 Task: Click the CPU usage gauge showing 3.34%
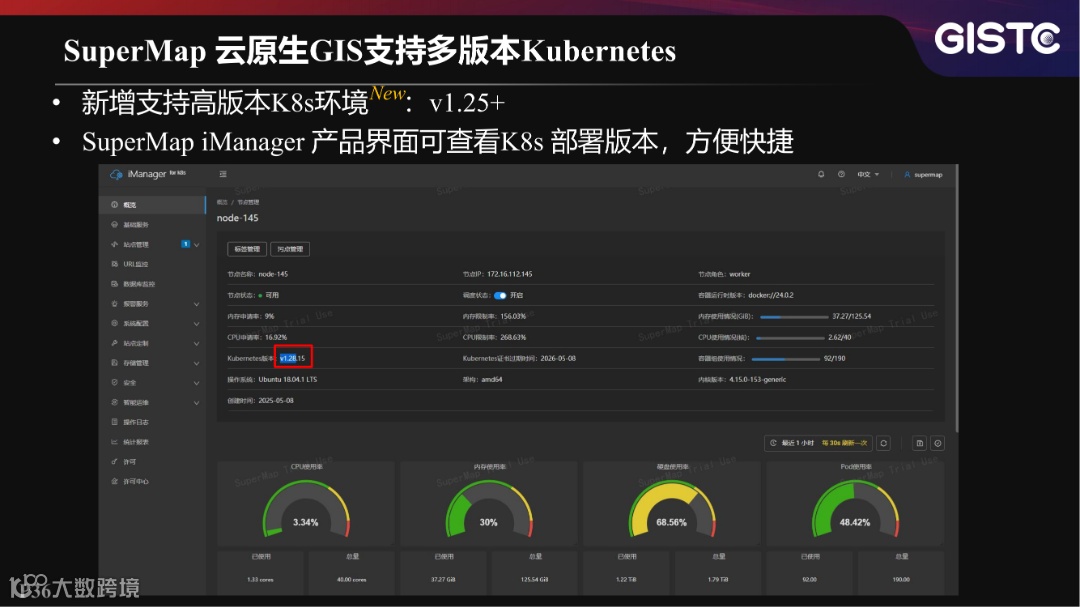[x=306, y=510]
